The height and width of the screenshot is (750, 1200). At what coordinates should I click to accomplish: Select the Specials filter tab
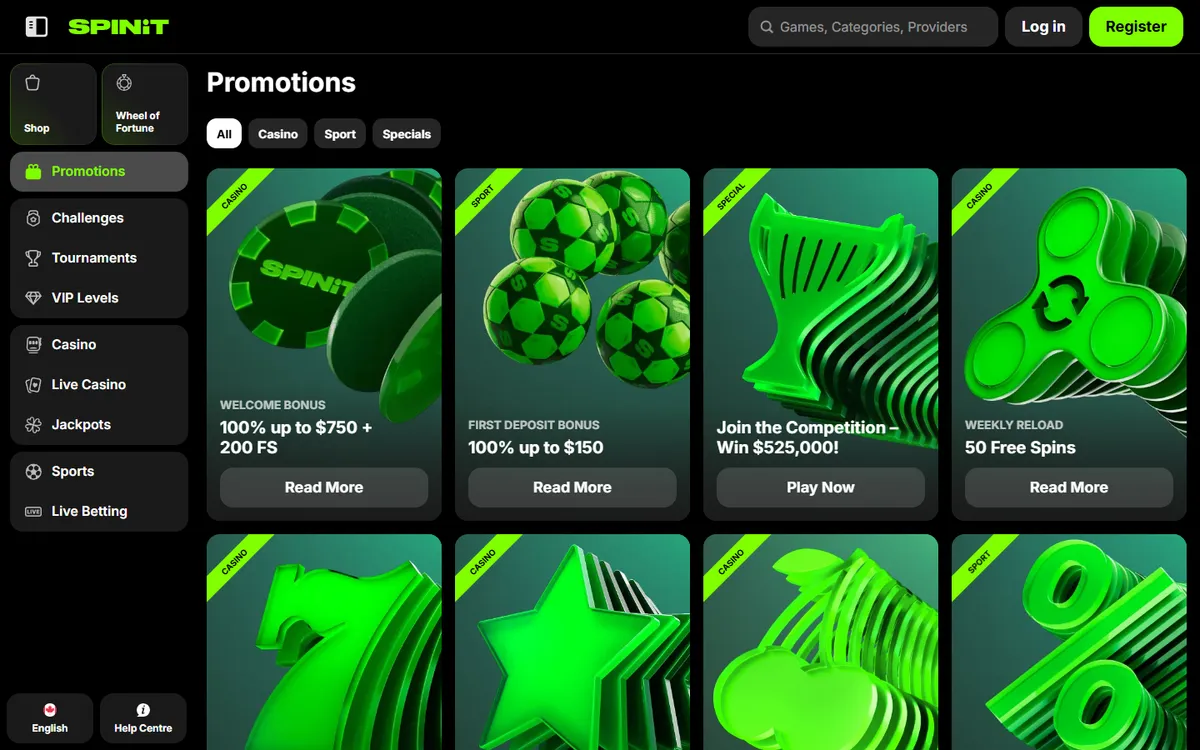(x=406, y=134)
